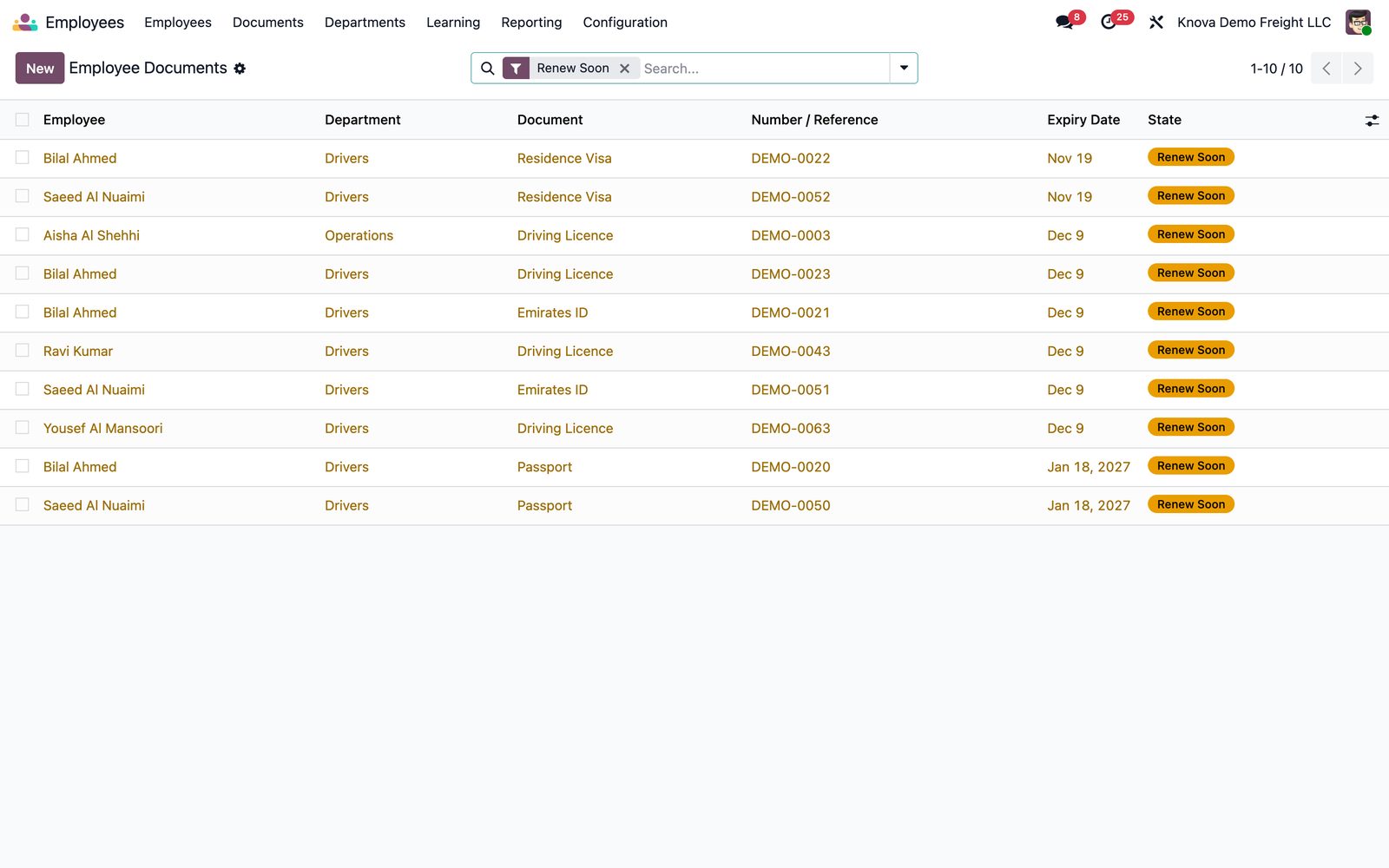Sort by the State column header

(1164, 120)
